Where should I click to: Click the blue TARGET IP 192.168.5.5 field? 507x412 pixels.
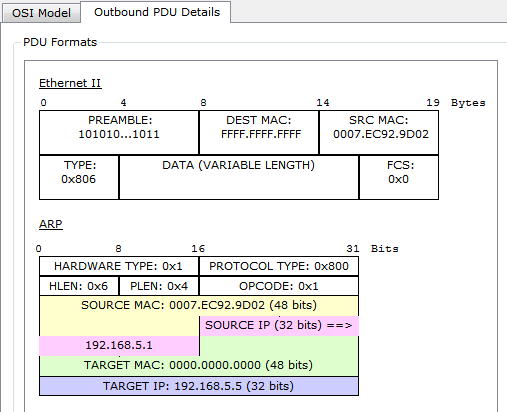coord(199,386)
